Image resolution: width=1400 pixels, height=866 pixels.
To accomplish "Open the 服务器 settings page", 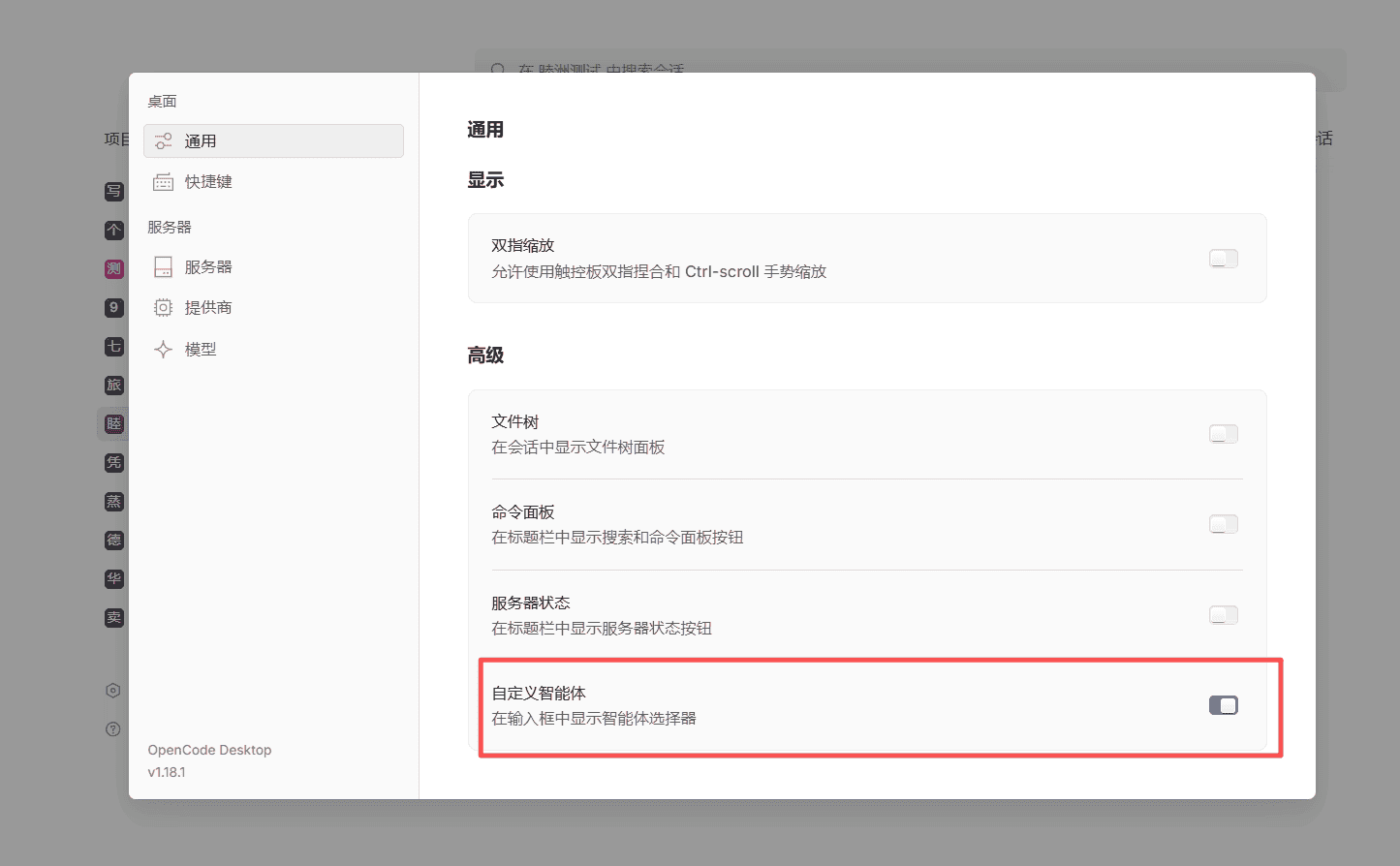I will (273, 266).
